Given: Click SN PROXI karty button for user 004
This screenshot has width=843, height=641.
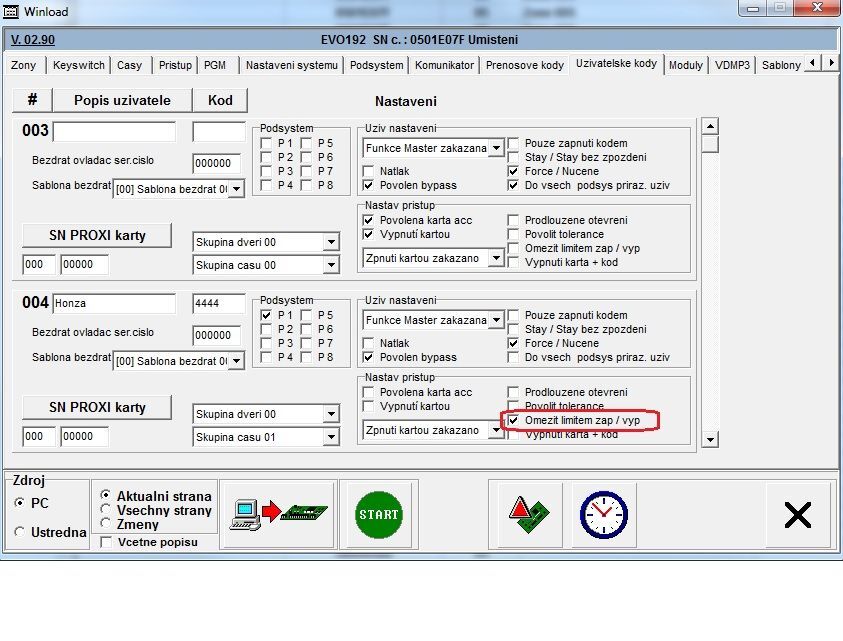Looking at the screenshot, I should point(97,407).
